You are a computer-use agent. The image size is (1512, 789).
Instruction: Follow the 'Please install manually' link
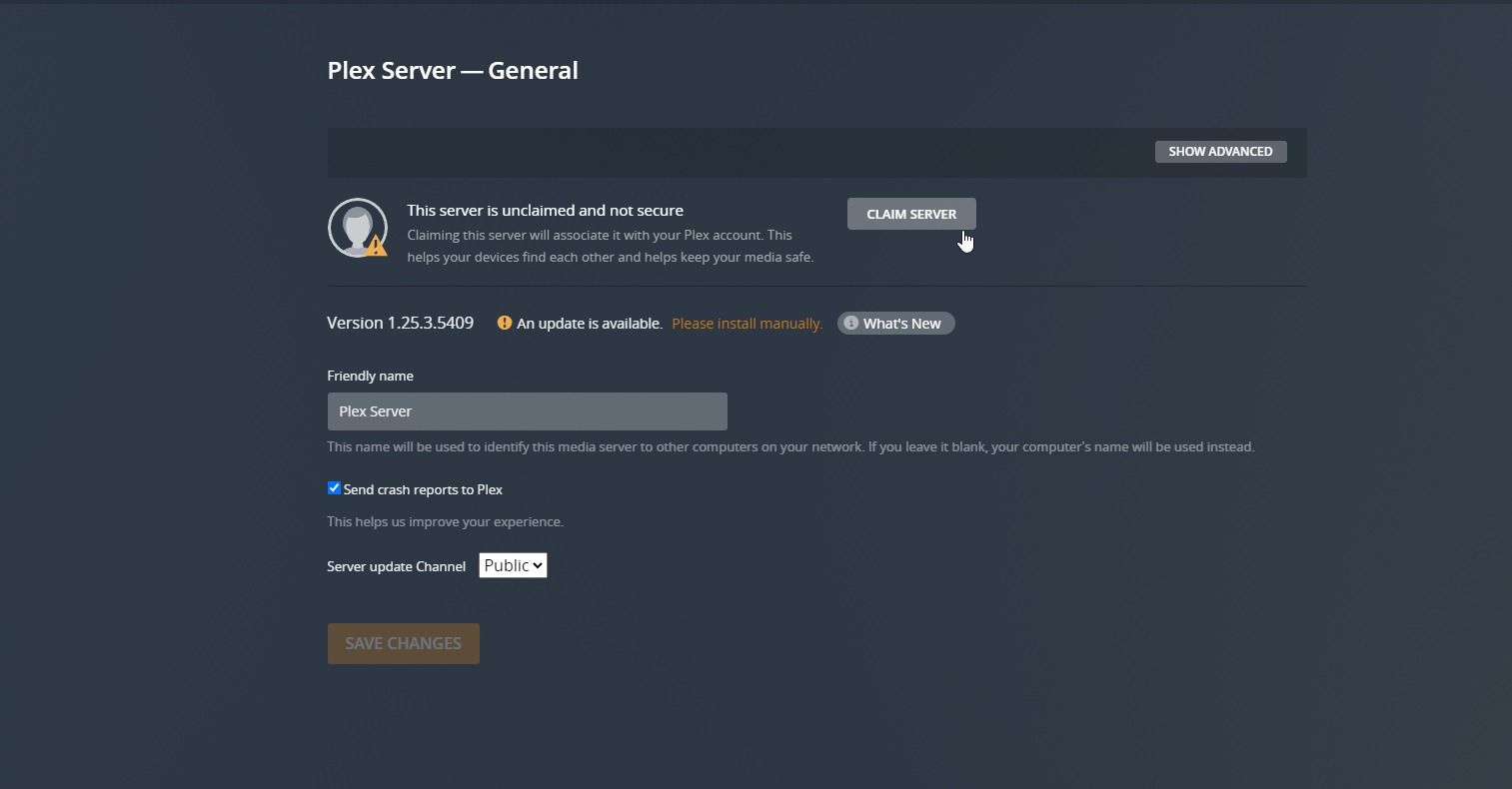pyautogui.click(x=747, y=324)
